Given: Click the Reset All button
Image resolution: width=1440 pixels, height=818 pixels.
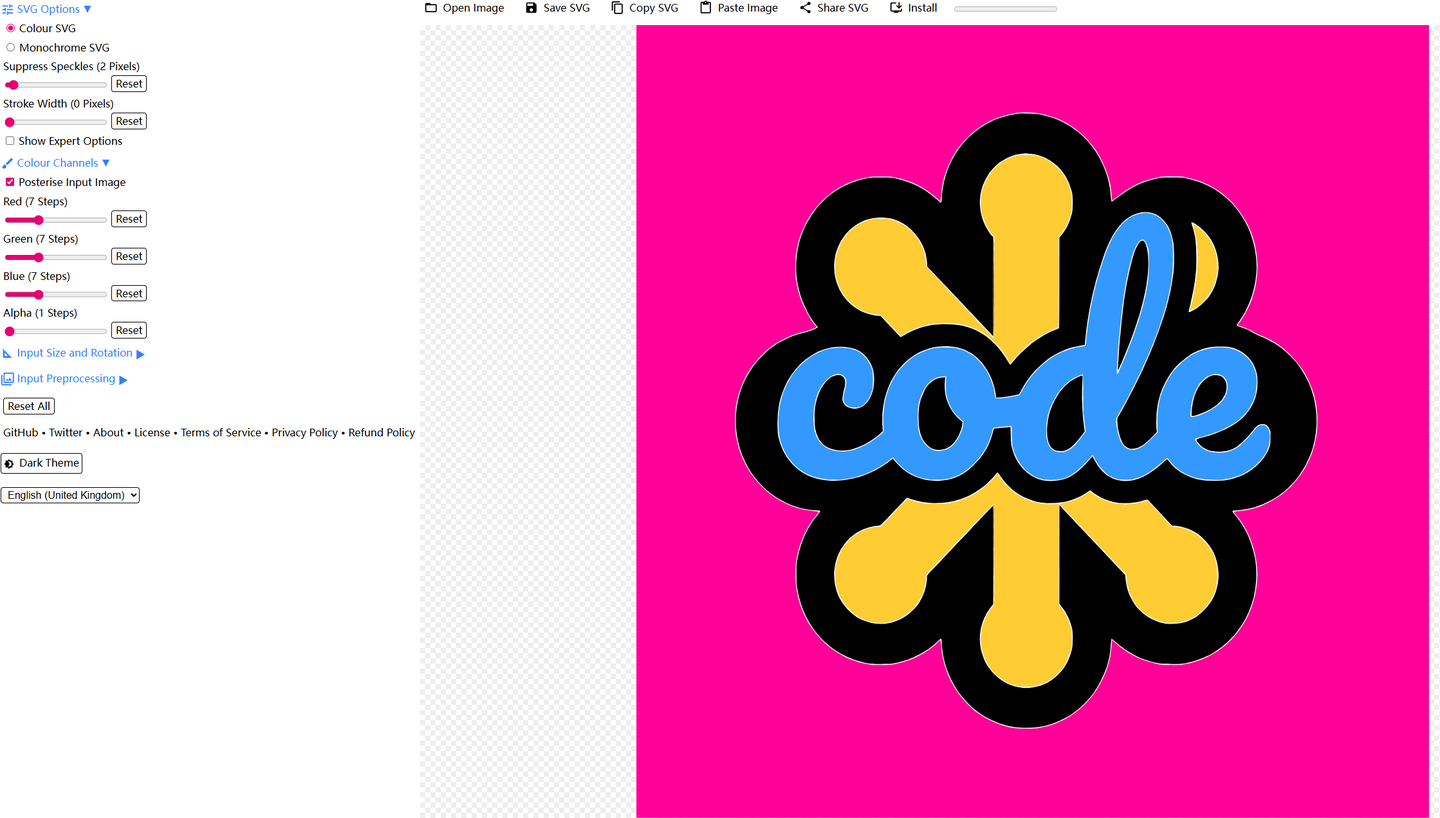Looking at the screenshot, I should [29, 406].
